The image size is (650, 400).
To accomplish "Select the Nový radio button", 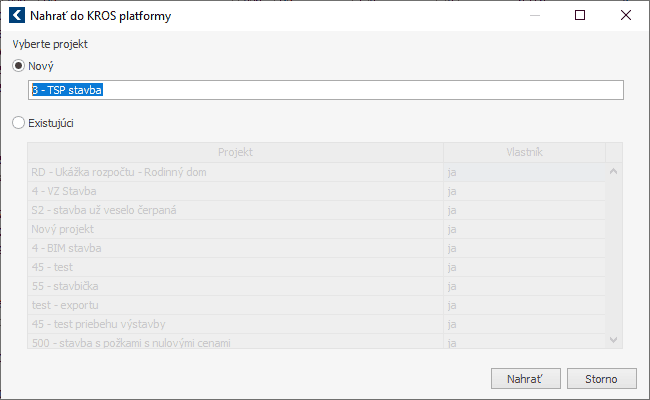I will pyautogui.click(x=18, y=65).
